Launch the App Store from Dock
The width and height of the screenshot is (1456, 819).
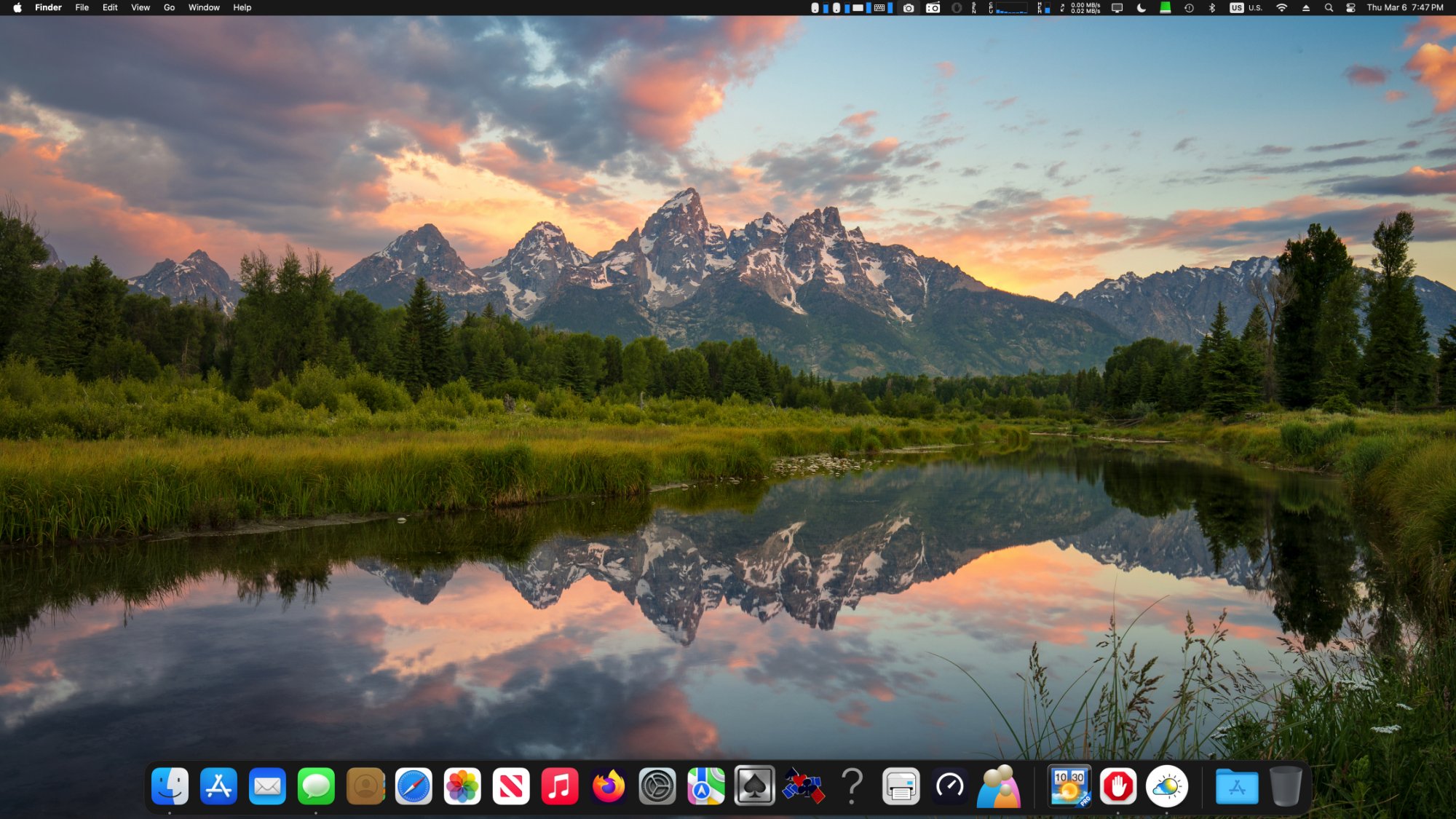click(218, 786)
